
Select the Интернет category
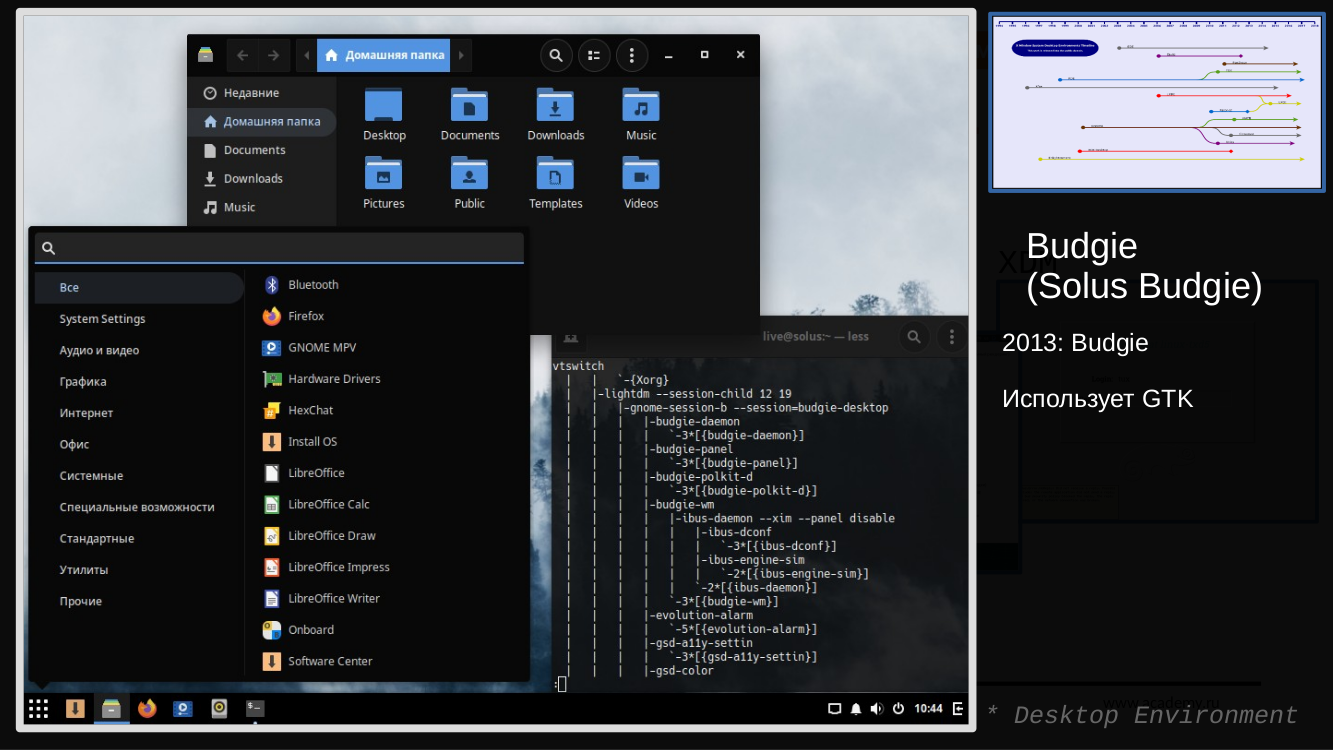[x=139, y=413]
